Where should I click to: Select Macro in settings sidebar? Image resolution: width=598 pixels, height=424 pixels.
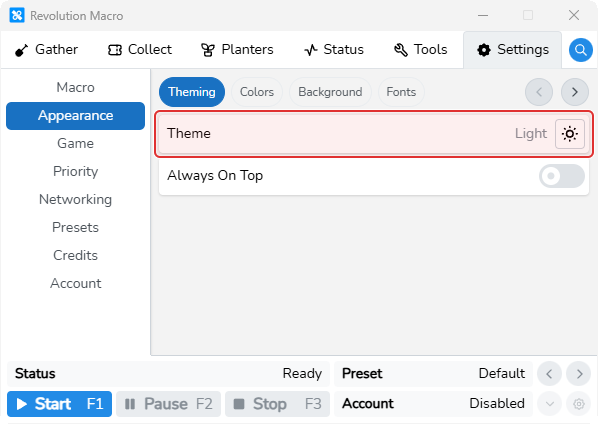(76, 88)
